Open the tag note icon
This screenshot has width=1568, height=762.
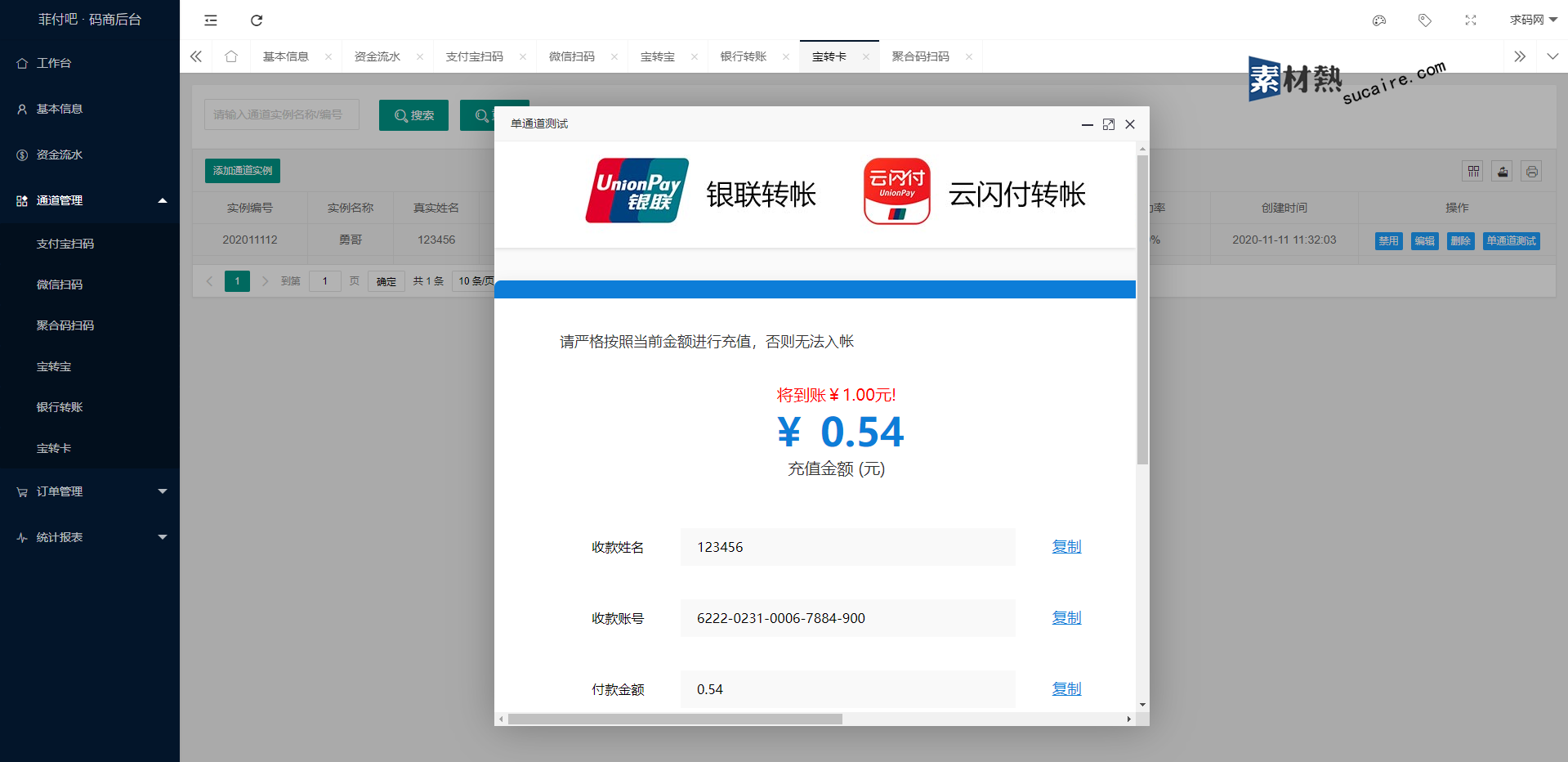pos(1425,20)
